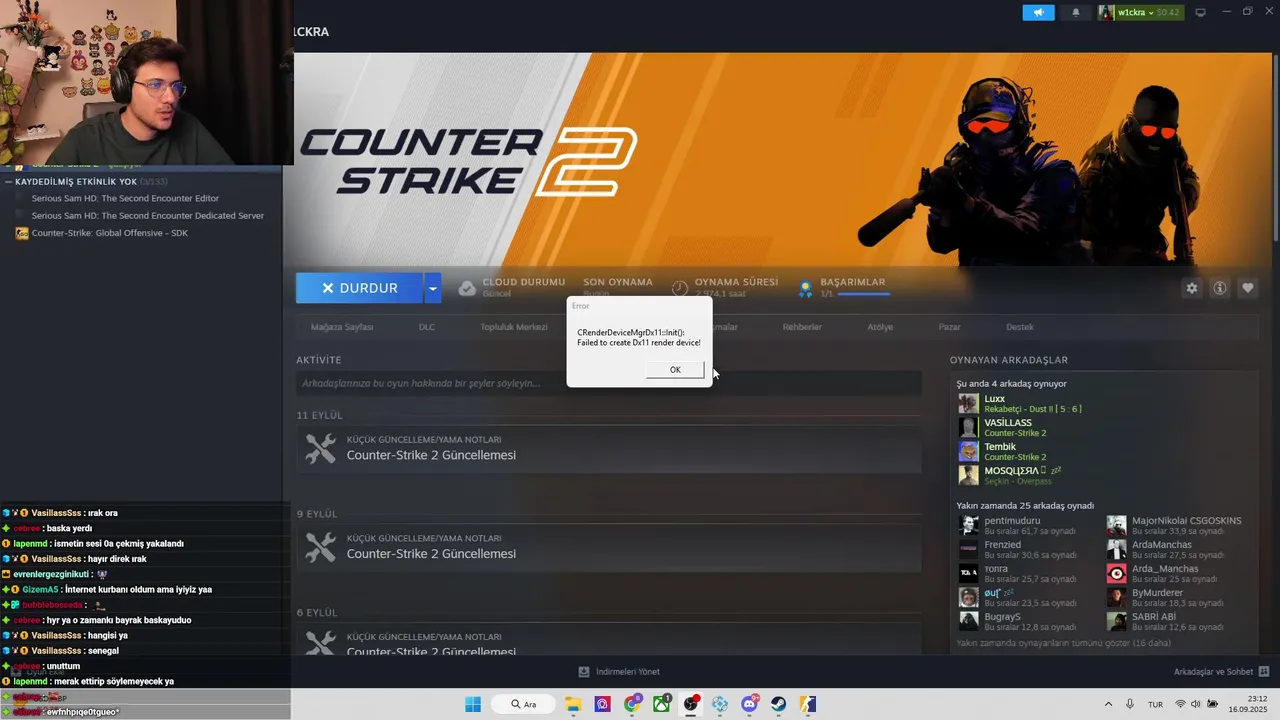This screenshot has width=1280, height=720.
Task: Select Serious Sam HD Dedicated Server entry
Action: point(148,216)
